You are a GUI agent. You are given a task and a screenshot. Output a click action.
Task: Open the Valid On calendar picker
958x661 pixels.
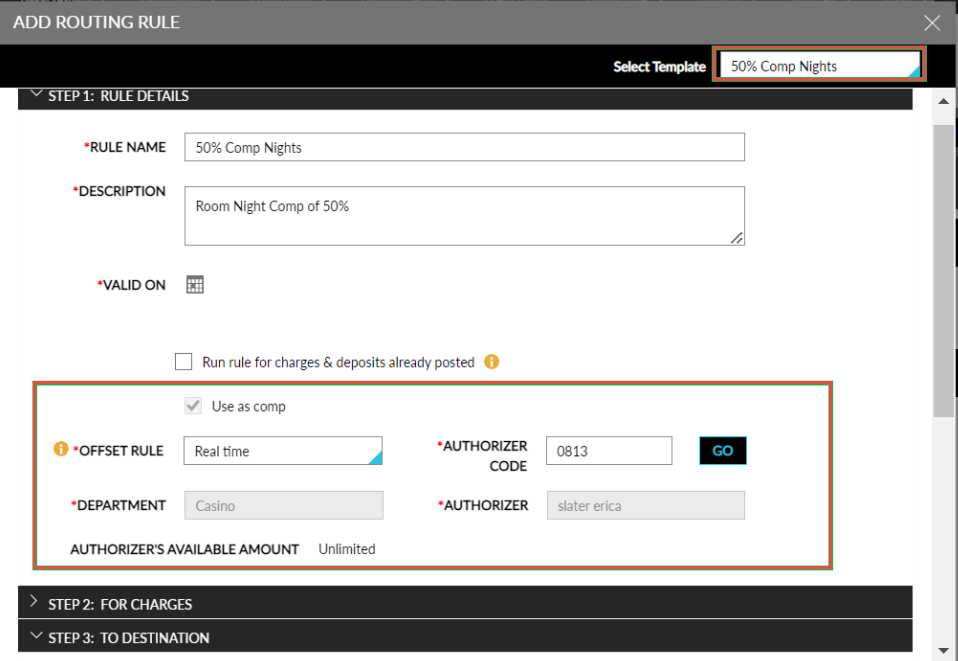pos(194,284)
